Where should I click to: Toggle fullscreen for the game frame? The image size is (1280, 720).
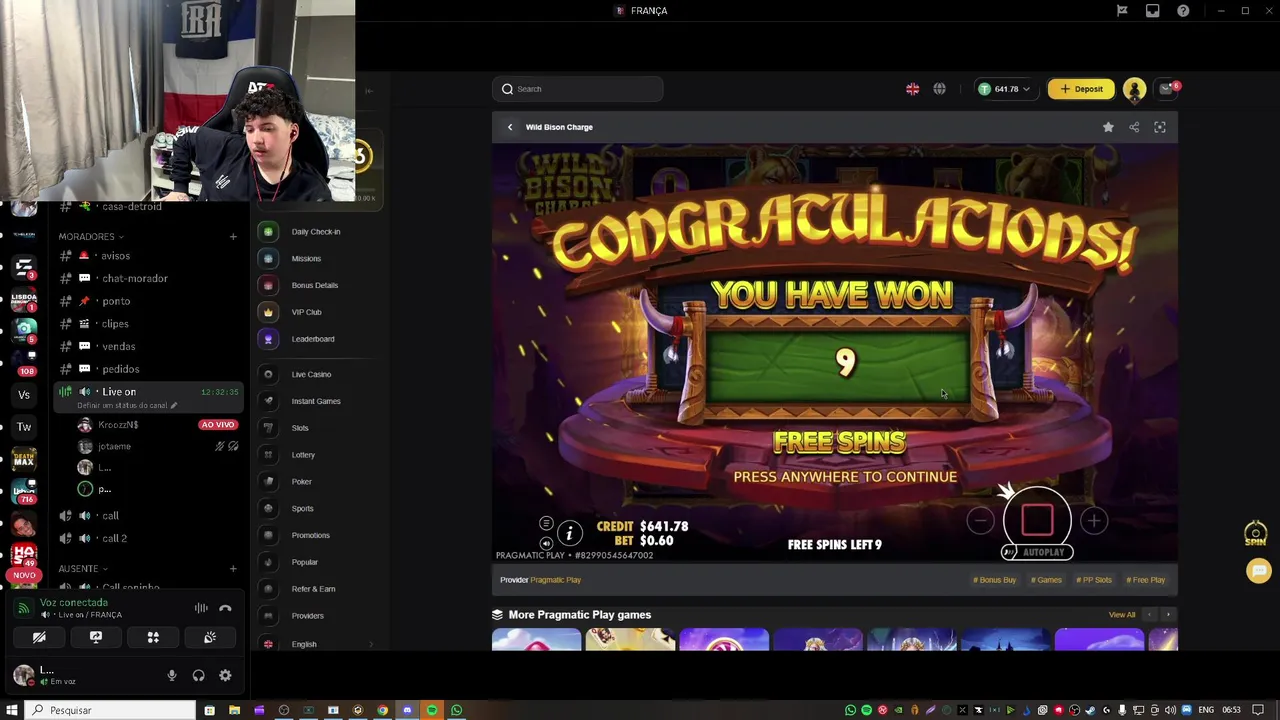click(x=1160, y=127)
